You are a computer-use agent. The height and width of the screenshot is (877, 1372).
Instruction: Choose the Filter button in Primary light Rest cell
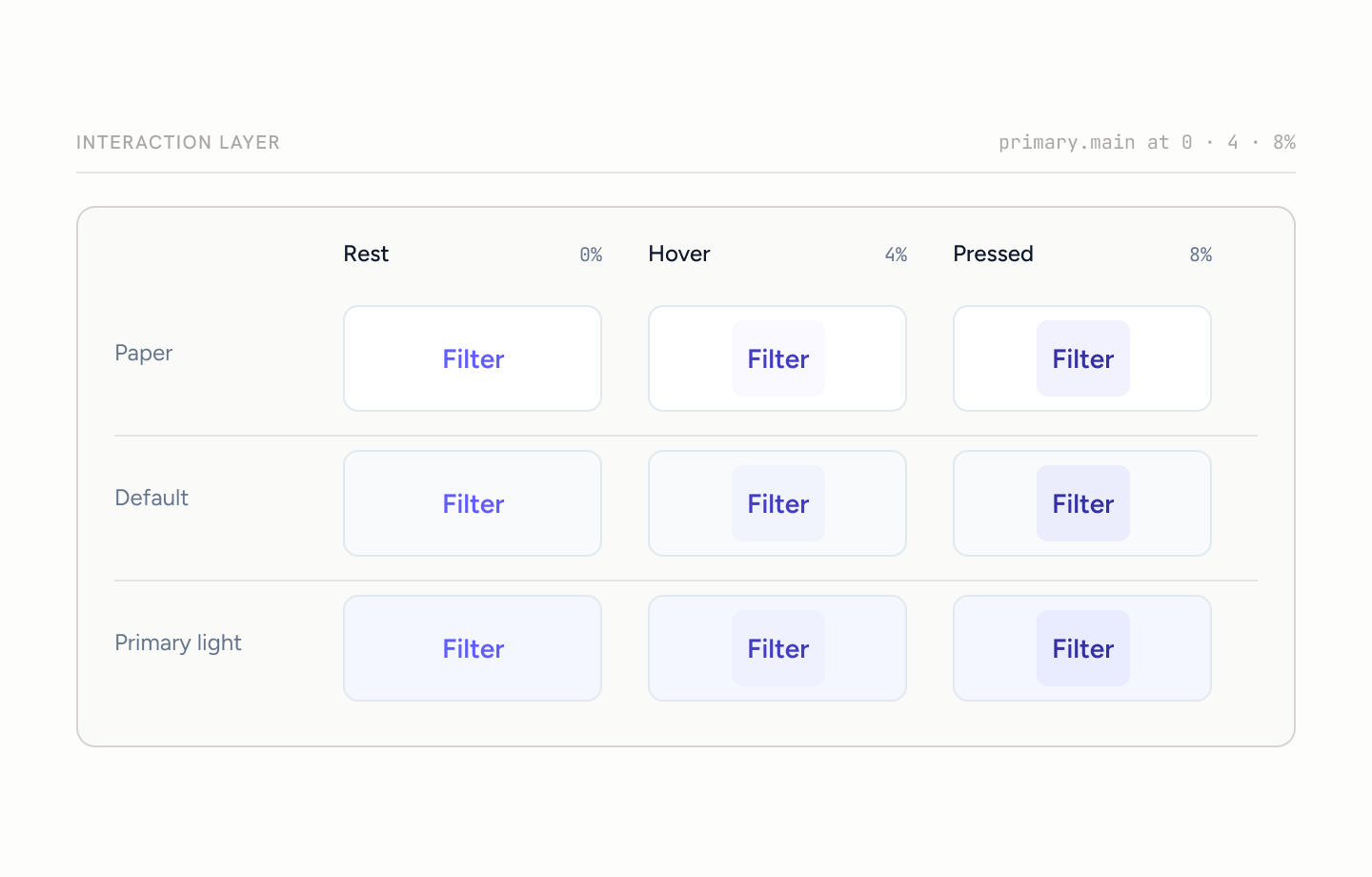tap(473, 648)
